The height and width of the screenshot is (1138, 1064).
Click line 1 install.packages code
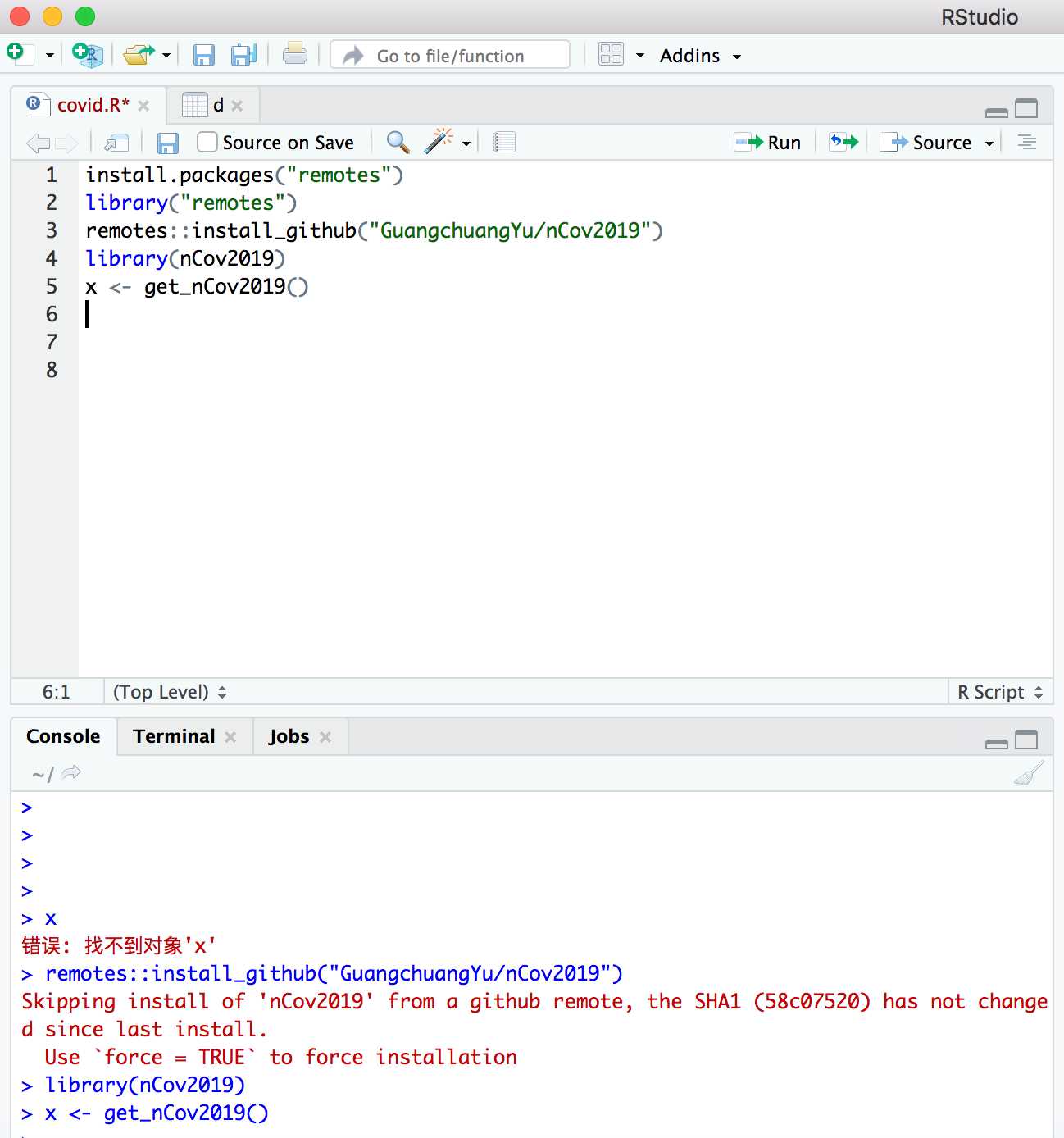(x=244, y=175)
